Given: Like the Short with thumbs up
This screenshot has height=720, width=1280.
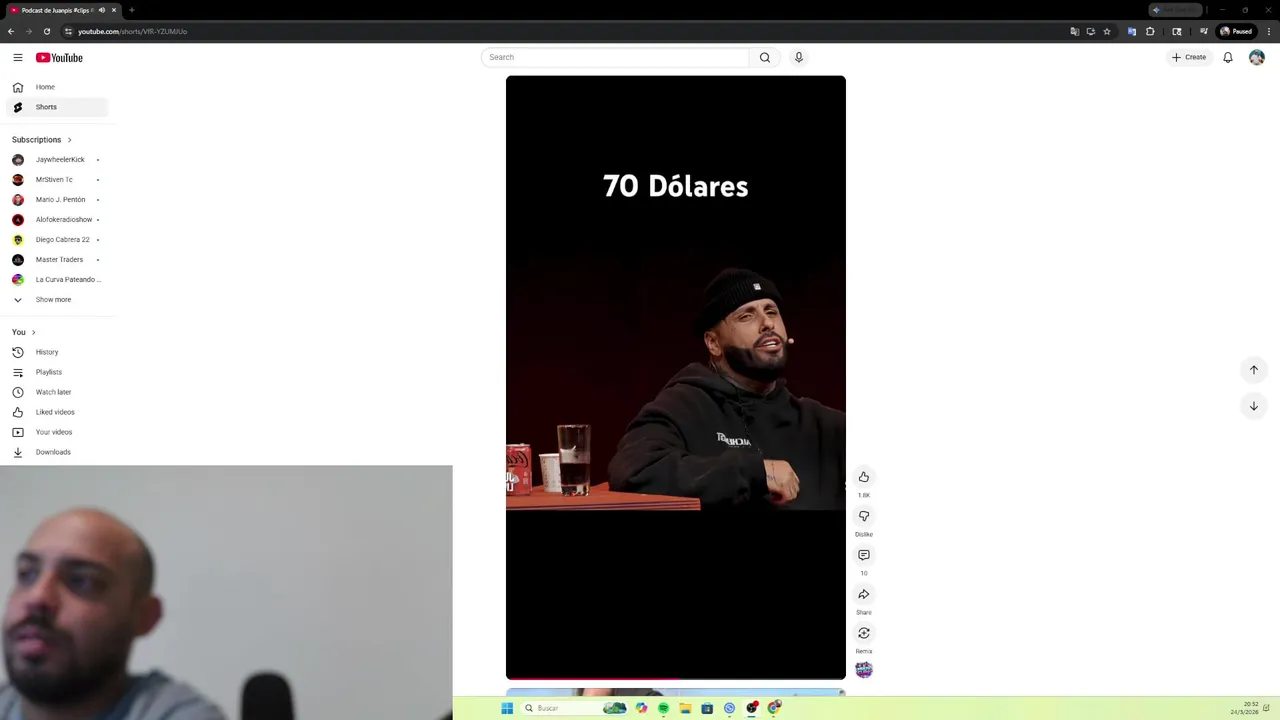Looking at the screenshot, I should [864, 477].
